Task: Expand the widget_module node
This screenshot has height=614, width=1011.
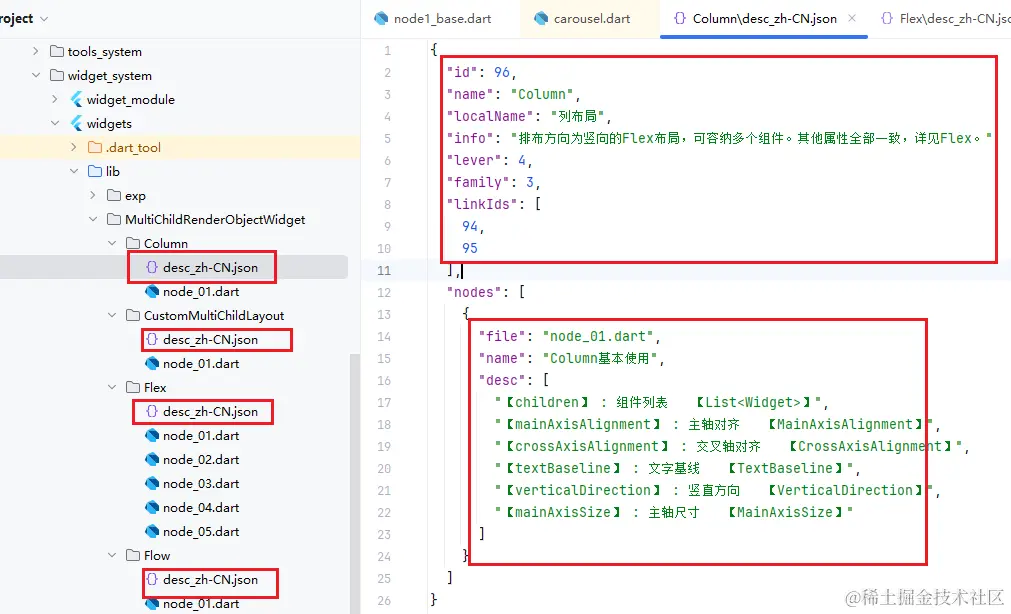Action: pos(55,99)
